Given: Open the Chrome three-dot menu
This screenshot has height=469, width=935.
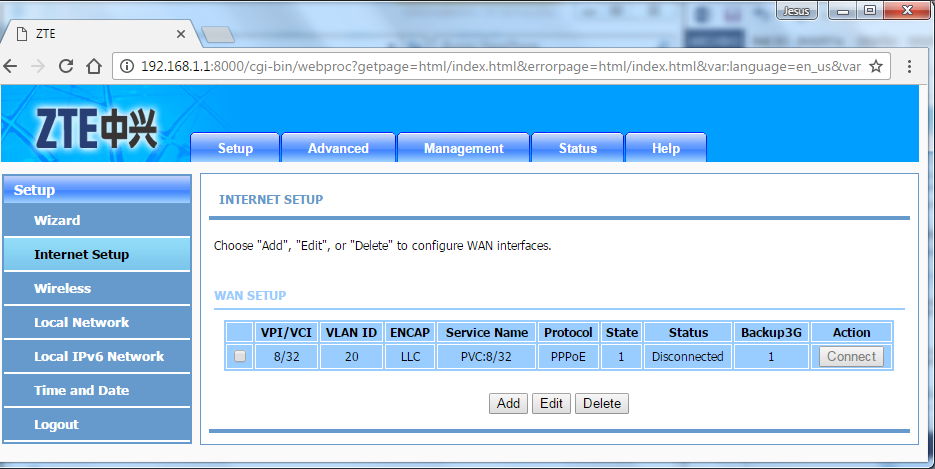Looking at the screenshot, I should point(909,66).
